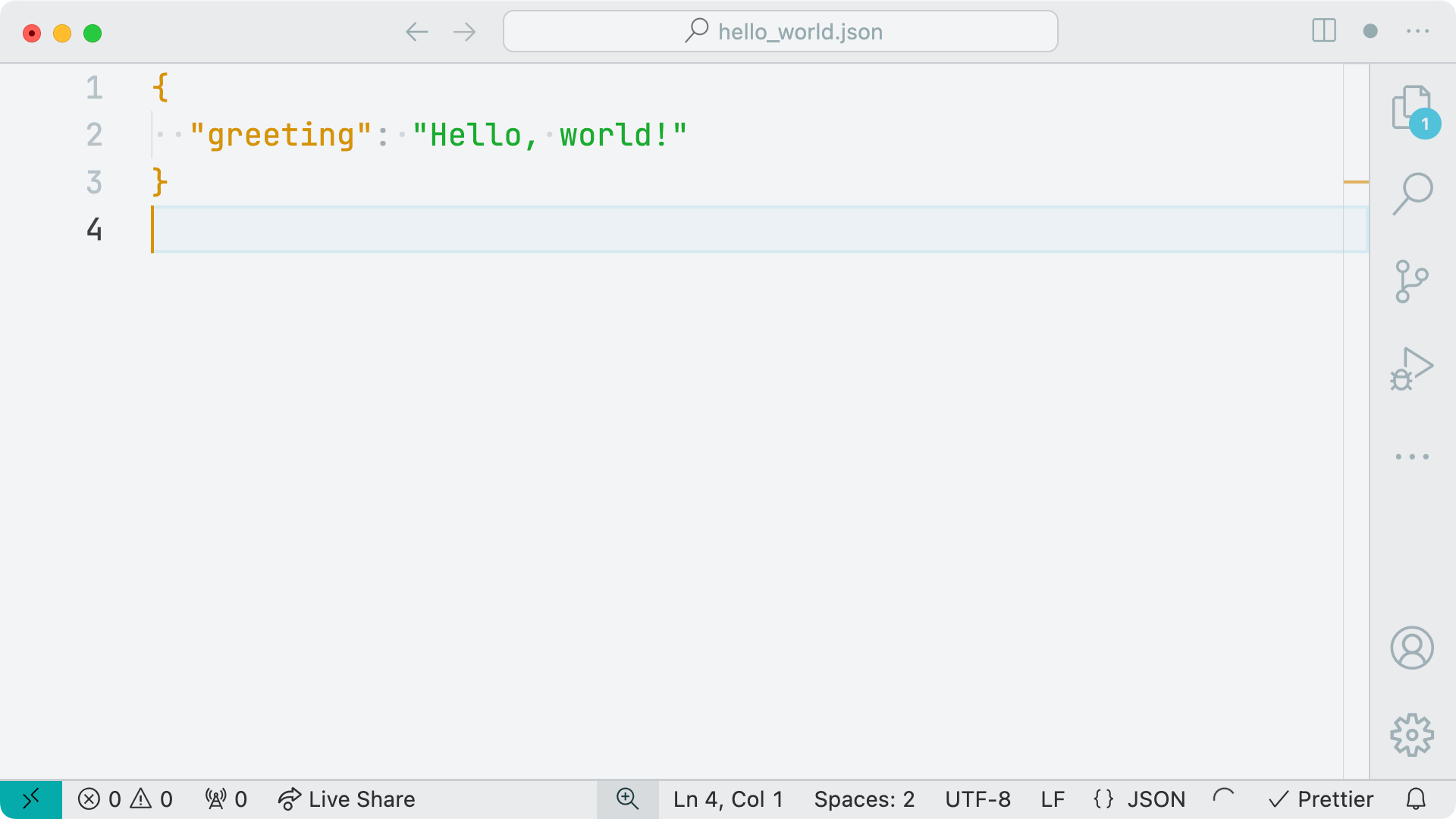
Task: Start a Live Share session
Action: 347,799
